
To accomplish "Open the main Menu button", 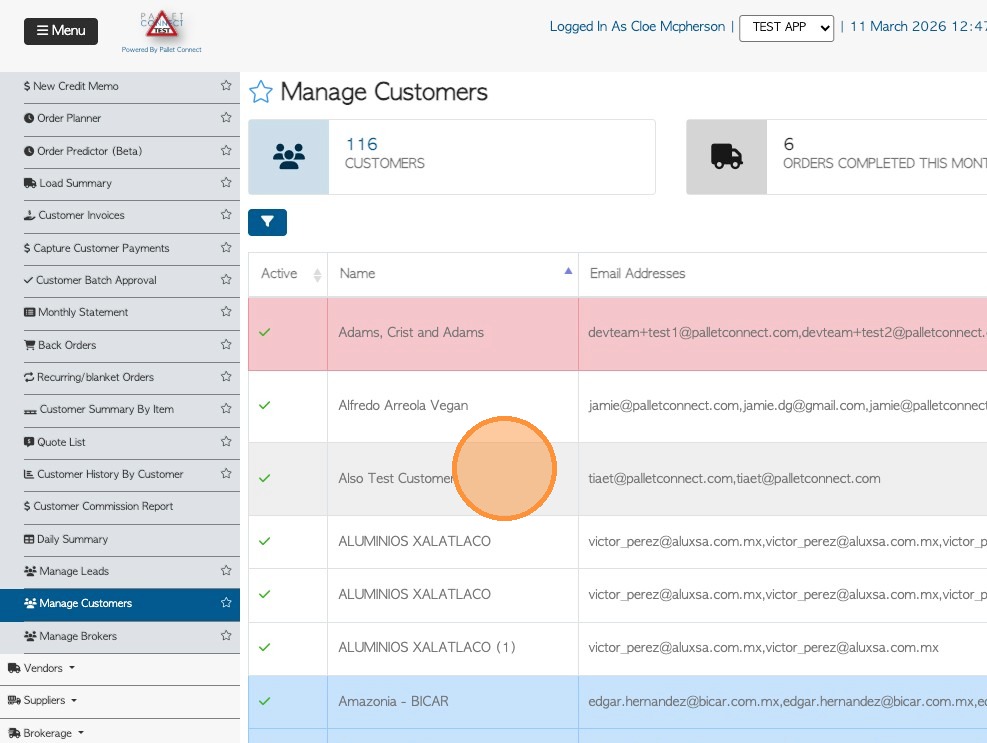I will click(x=61, y=31).
